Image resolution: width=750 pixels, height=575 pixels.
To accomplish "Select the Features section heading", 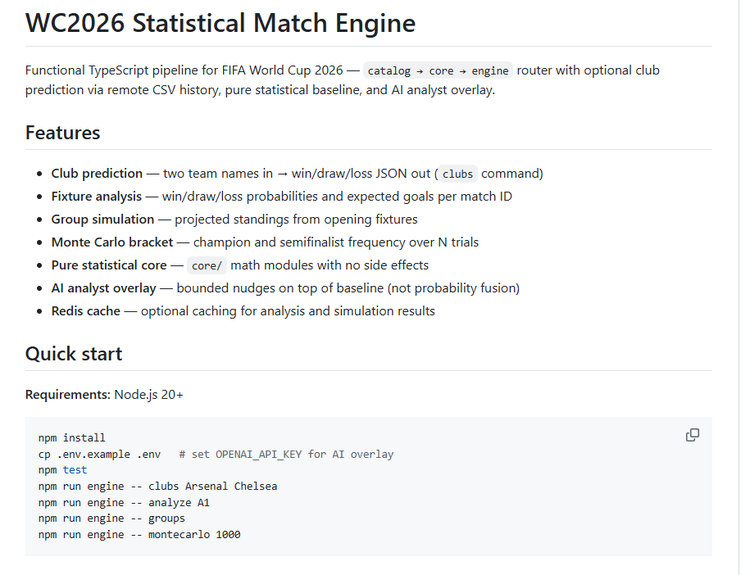I will pyautogui.click(x=63, y=133).
